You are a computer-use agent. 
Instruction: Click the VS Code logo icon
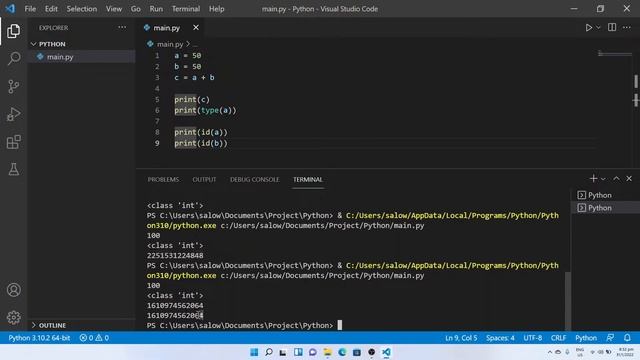point(10,9)
